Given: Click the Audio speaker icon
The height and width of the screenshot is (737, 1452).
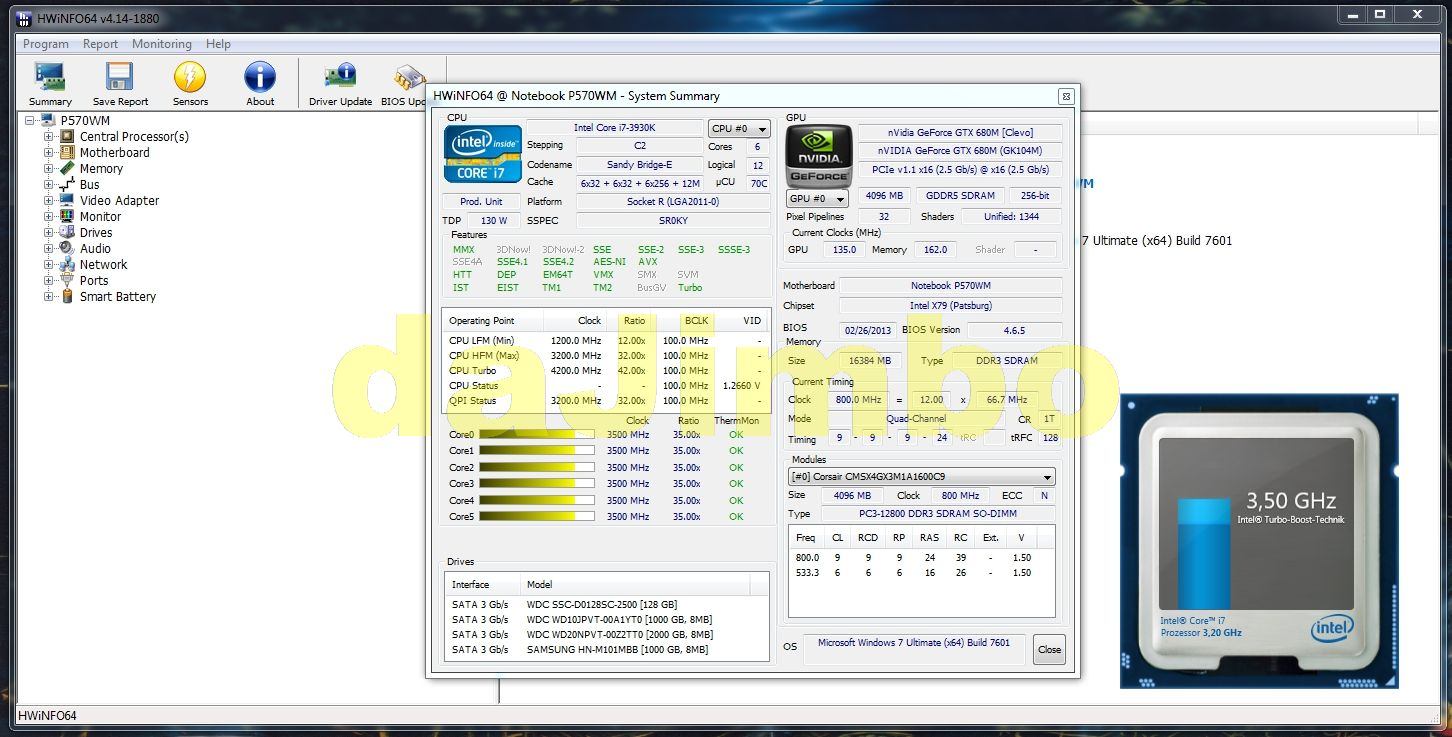Looking at the screenshot, I should pyautogui.click(x=67, y=249).
